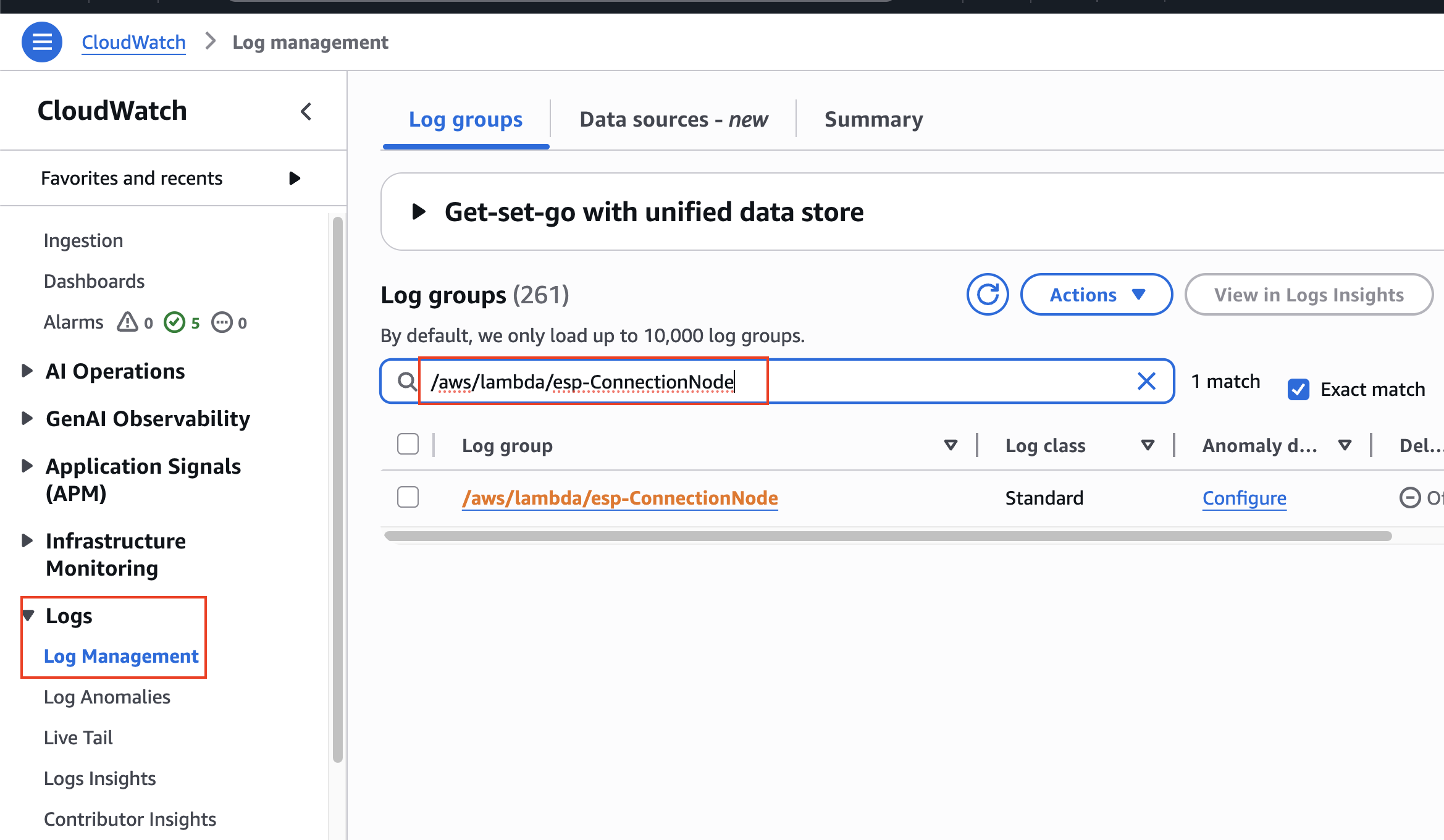Click the insufficient data alarms icon
Screen dimensions: 1444x840
pyautogui.click(x=222, y=322)
